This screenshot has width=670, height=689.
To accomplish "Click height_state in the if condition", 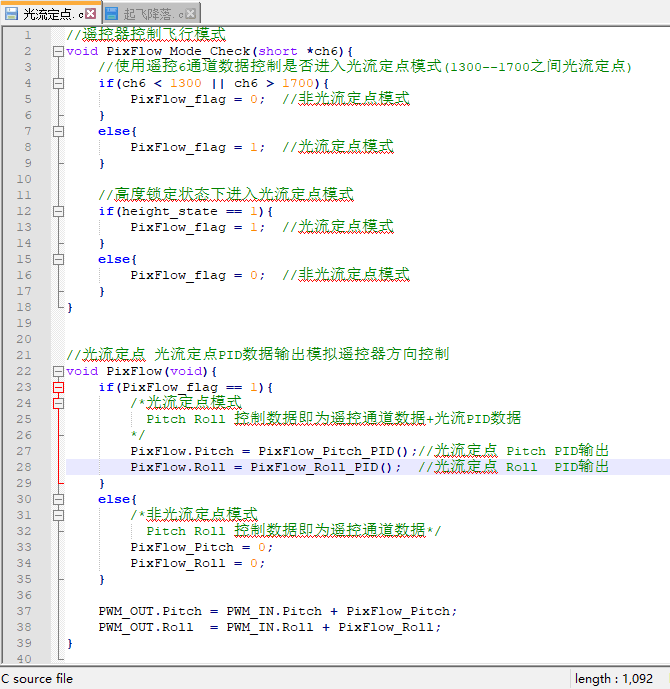I will pos(170,211).
